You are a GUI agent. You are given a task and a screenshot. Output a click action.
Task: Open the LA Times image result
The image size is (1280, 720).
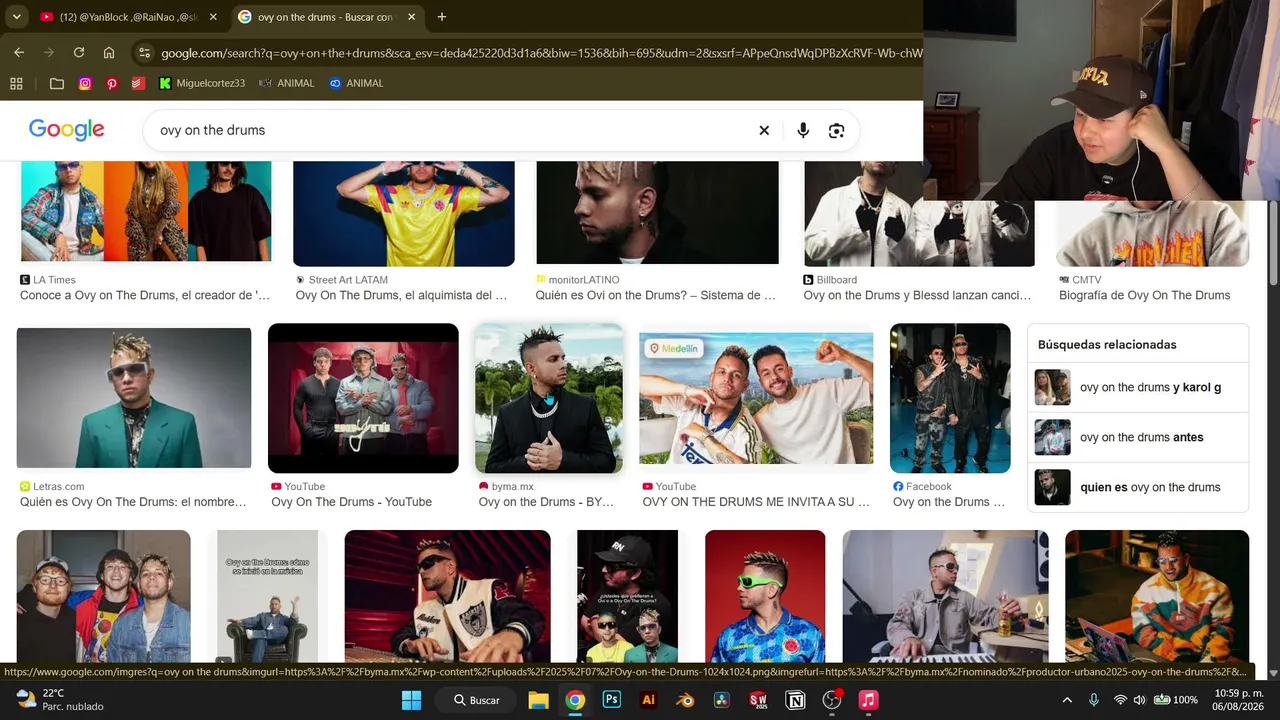click(146, 211)
